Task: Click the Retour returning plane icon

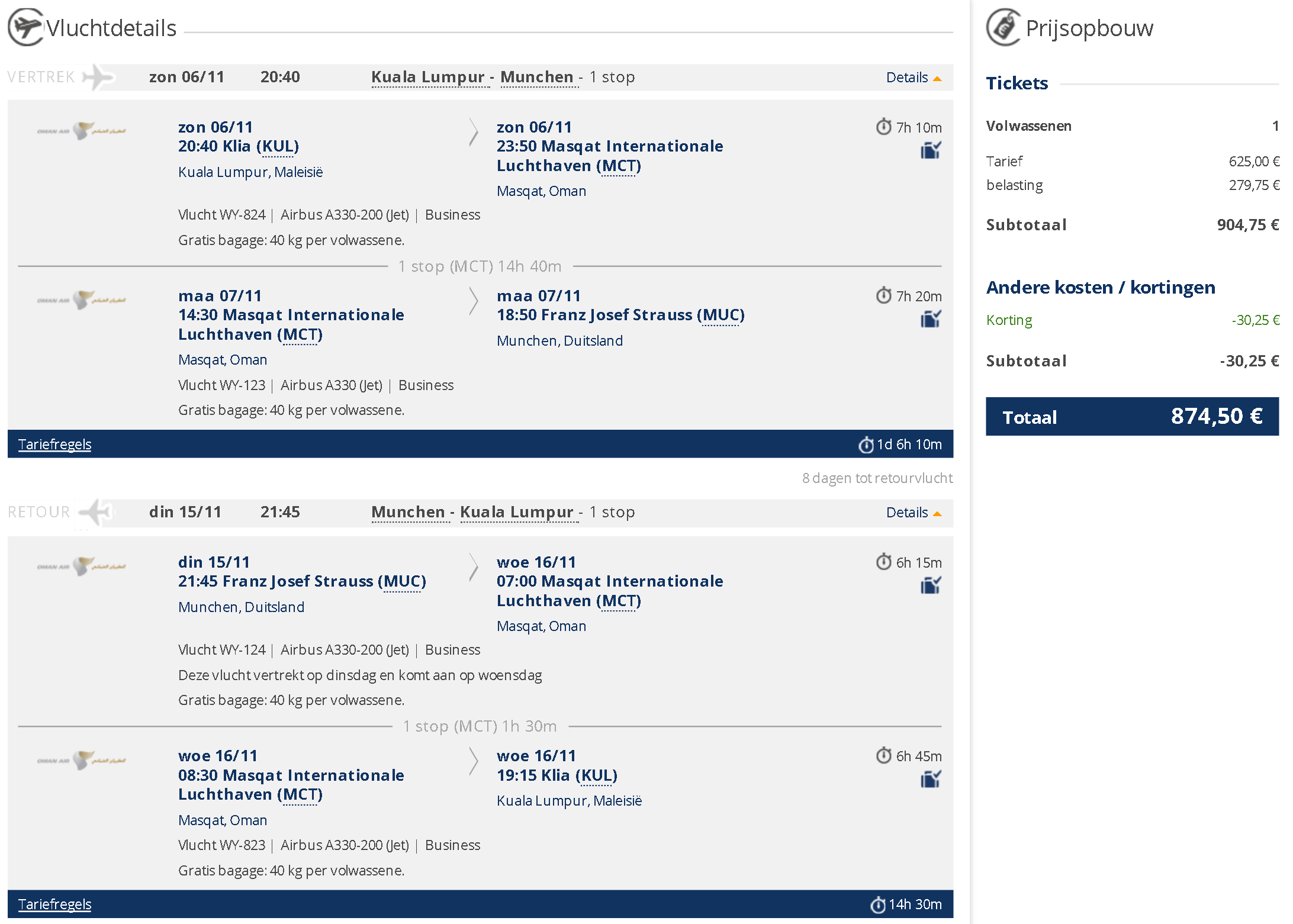Action: pyautogui.click(x=96, y=512)
